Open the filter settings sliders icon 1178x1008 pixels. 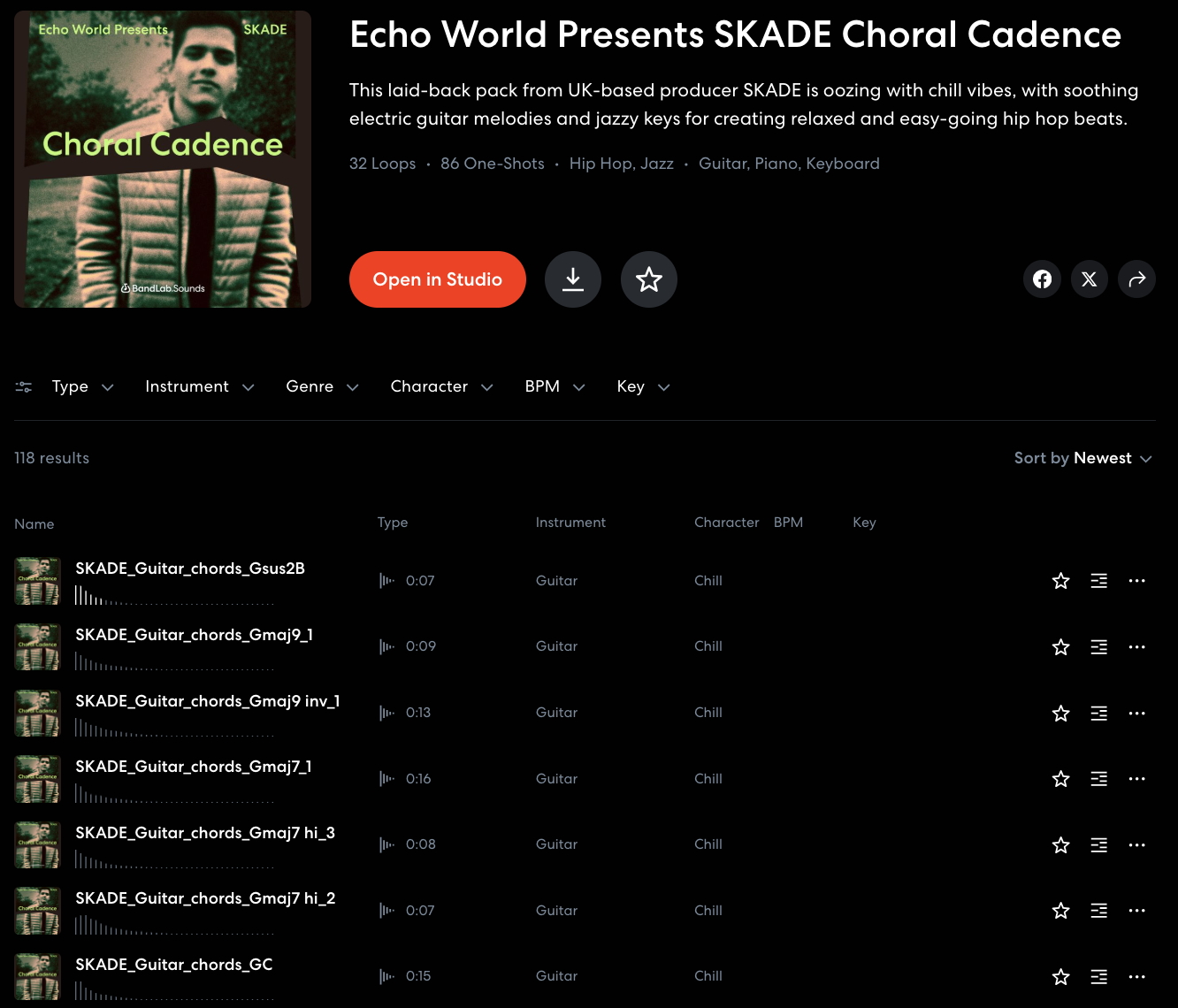(x=24, y=386)
